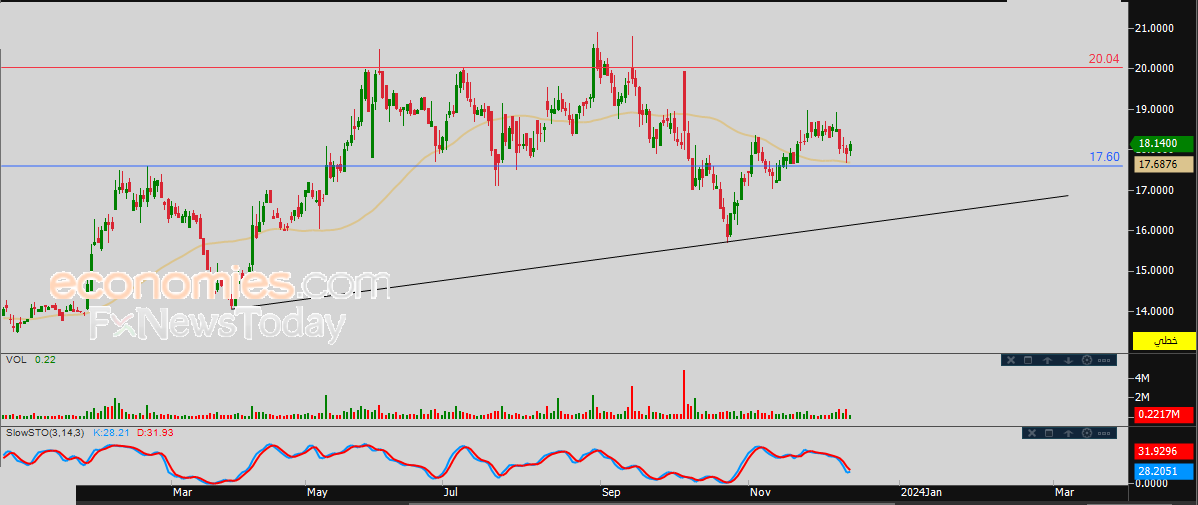Click the 2024Jan date axis label
Image resolution: width=1198 pixels, height=505 pixels.
[x=921, y=492]
